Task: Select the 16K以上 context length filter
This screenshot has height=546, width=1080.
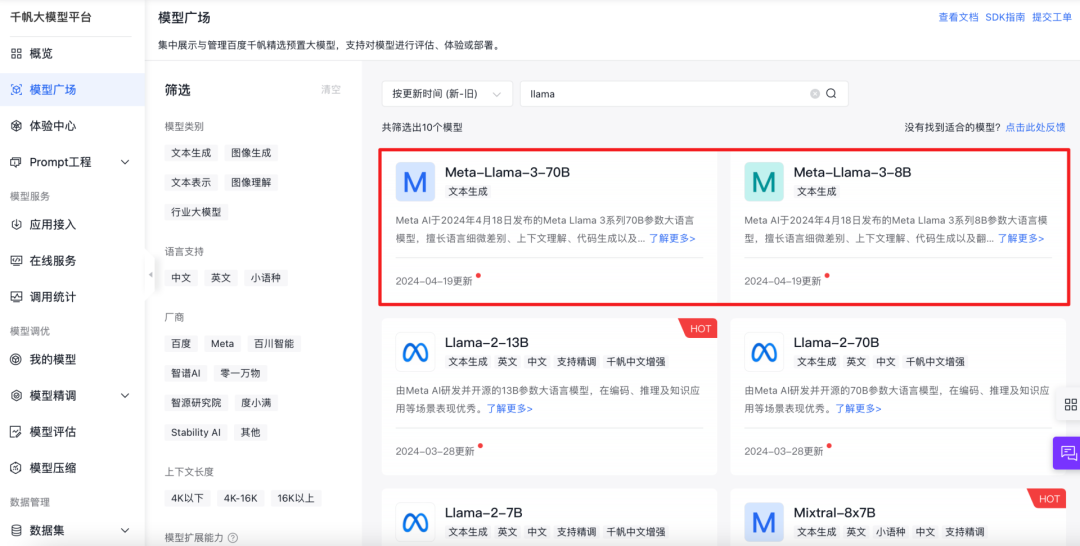Action: click(x=296, y=498)
